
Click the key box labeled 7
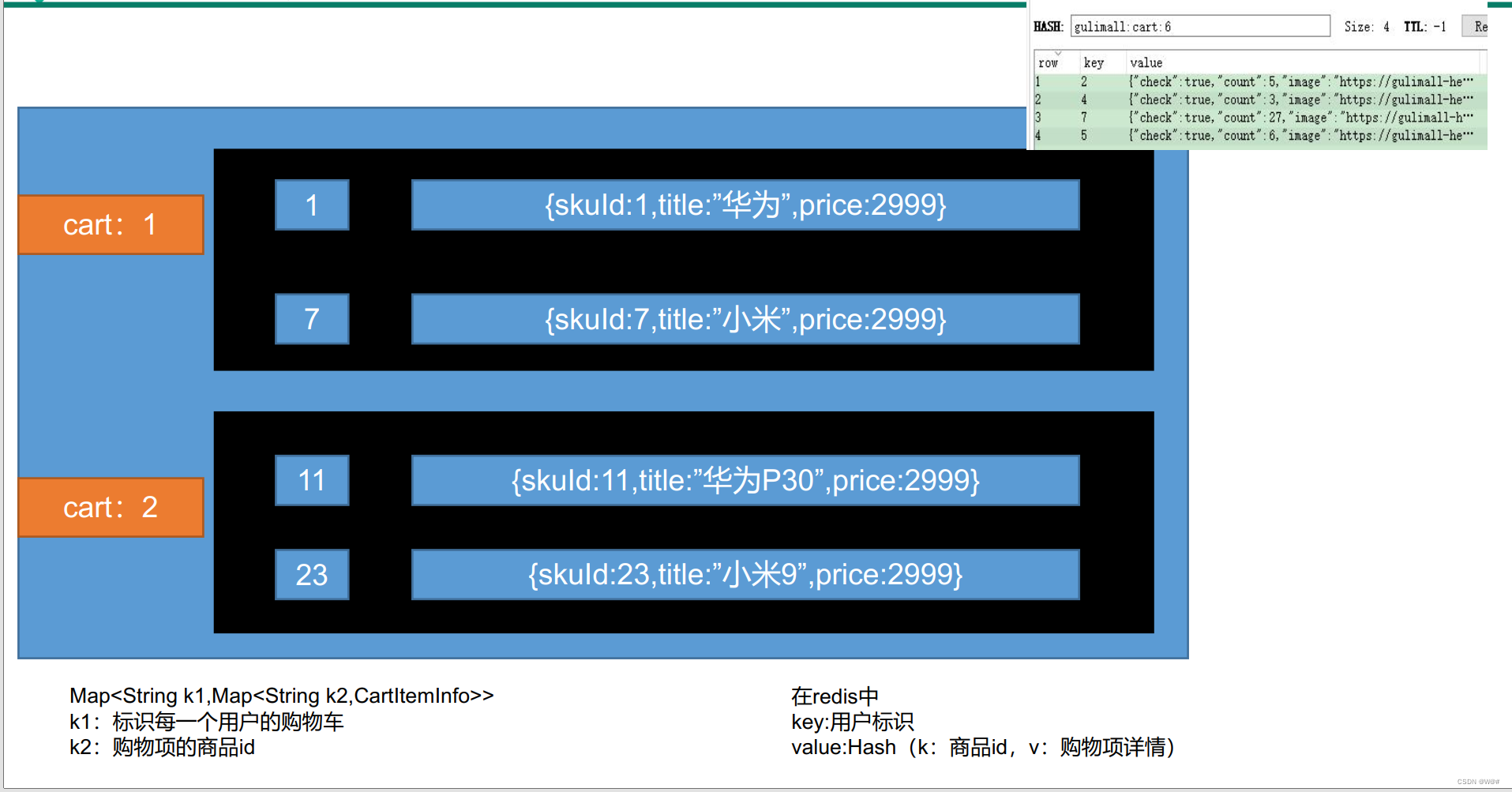point(312,319)
